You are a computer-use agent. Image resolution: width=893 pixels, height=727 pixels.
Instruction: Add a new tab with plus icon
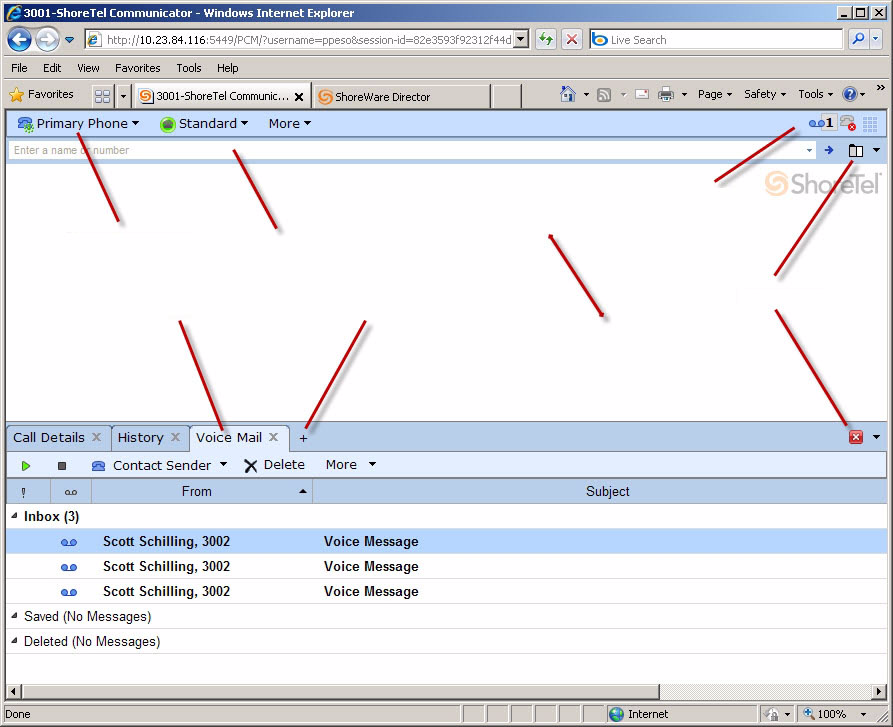click(303, 438)
